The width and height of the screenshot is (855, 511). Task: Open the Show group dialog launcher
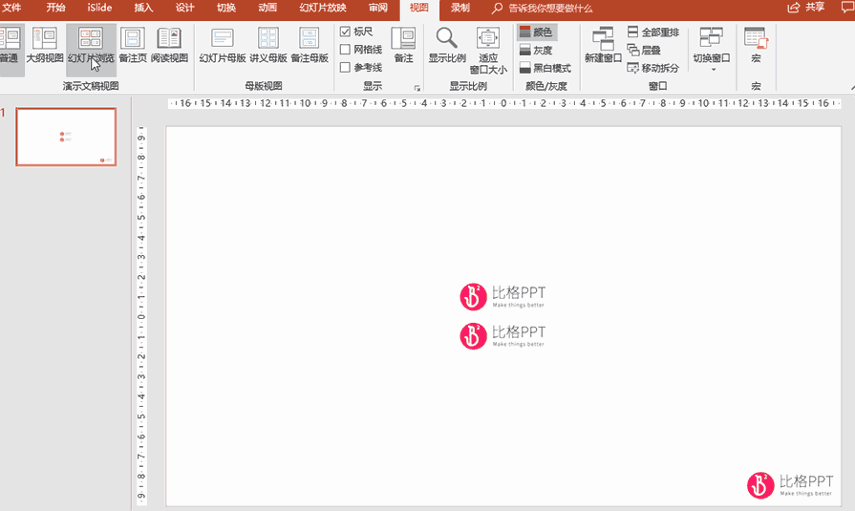point(416,89)
